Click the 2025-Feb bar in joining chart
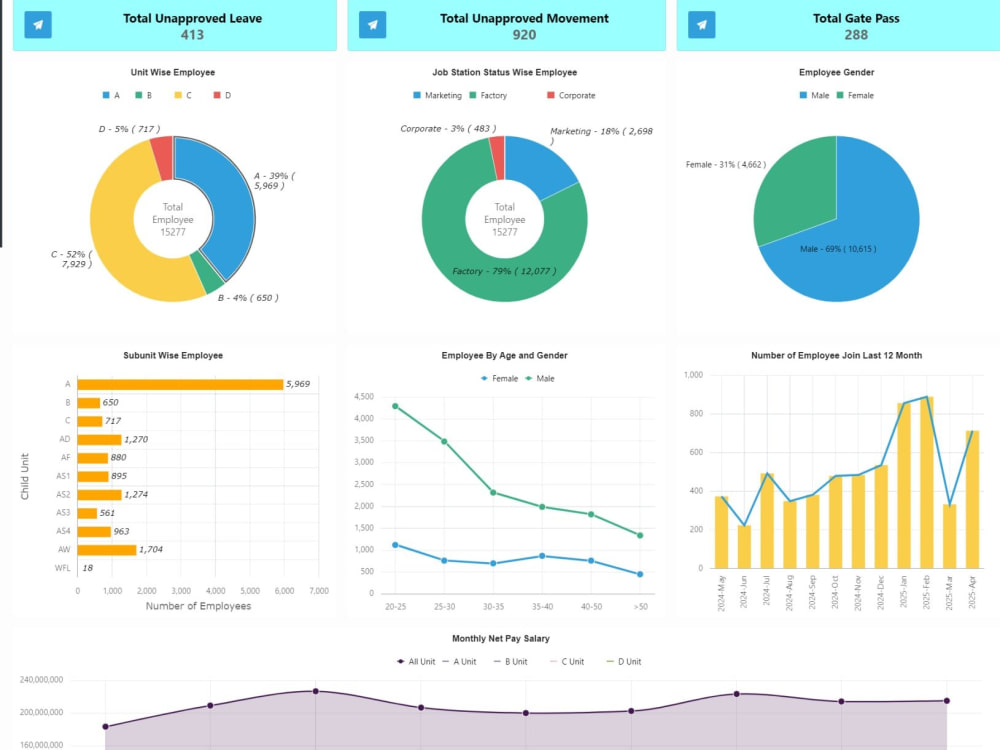The height and width of the screenshot is (750, 1000). [x=927, y=483]
